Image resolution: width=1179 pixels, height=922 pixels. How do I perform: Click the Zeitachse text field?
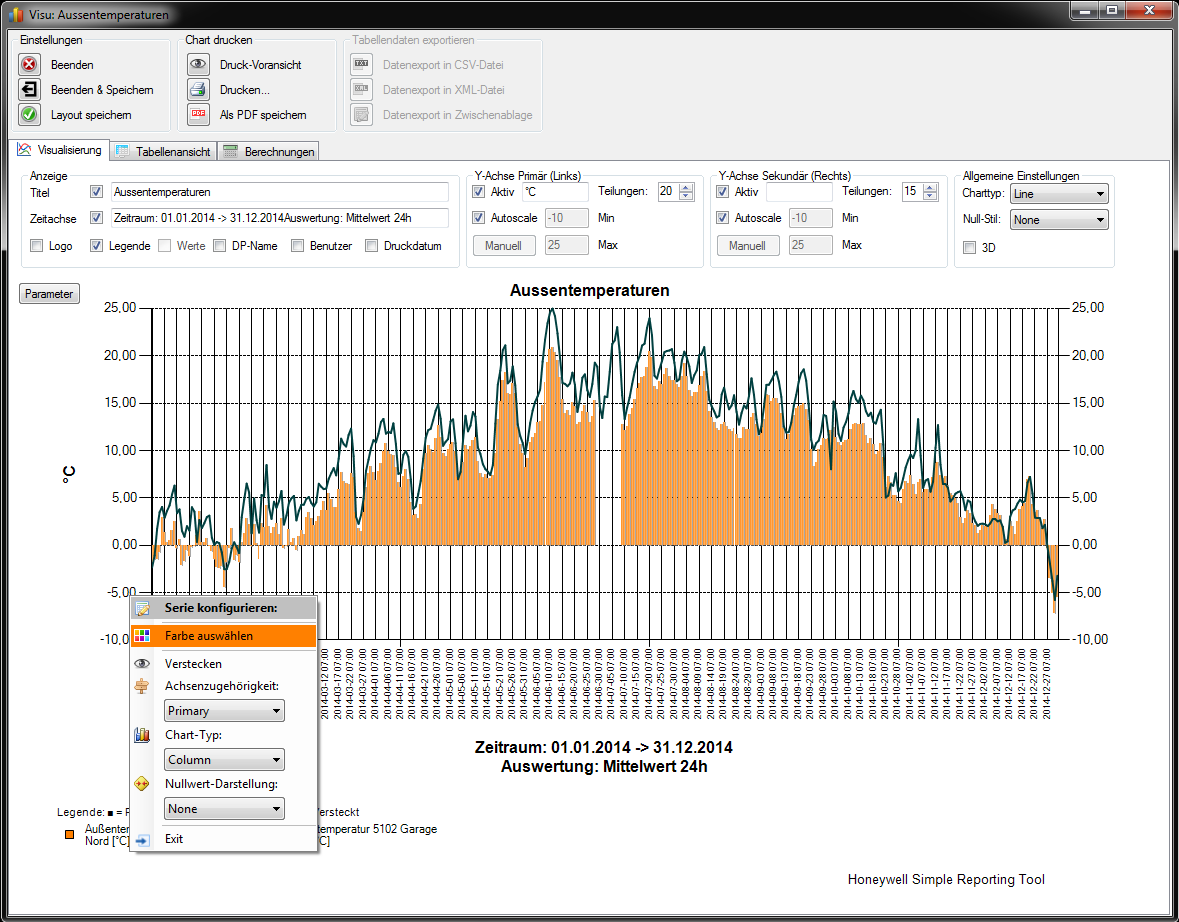coord(280,218)
